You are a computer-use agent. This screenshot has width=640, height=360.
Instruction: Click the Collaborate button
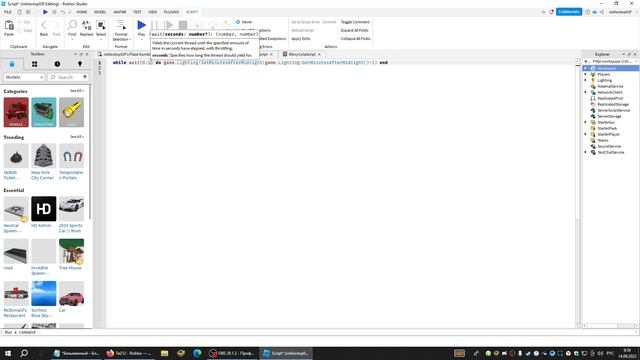coord(569,12)
